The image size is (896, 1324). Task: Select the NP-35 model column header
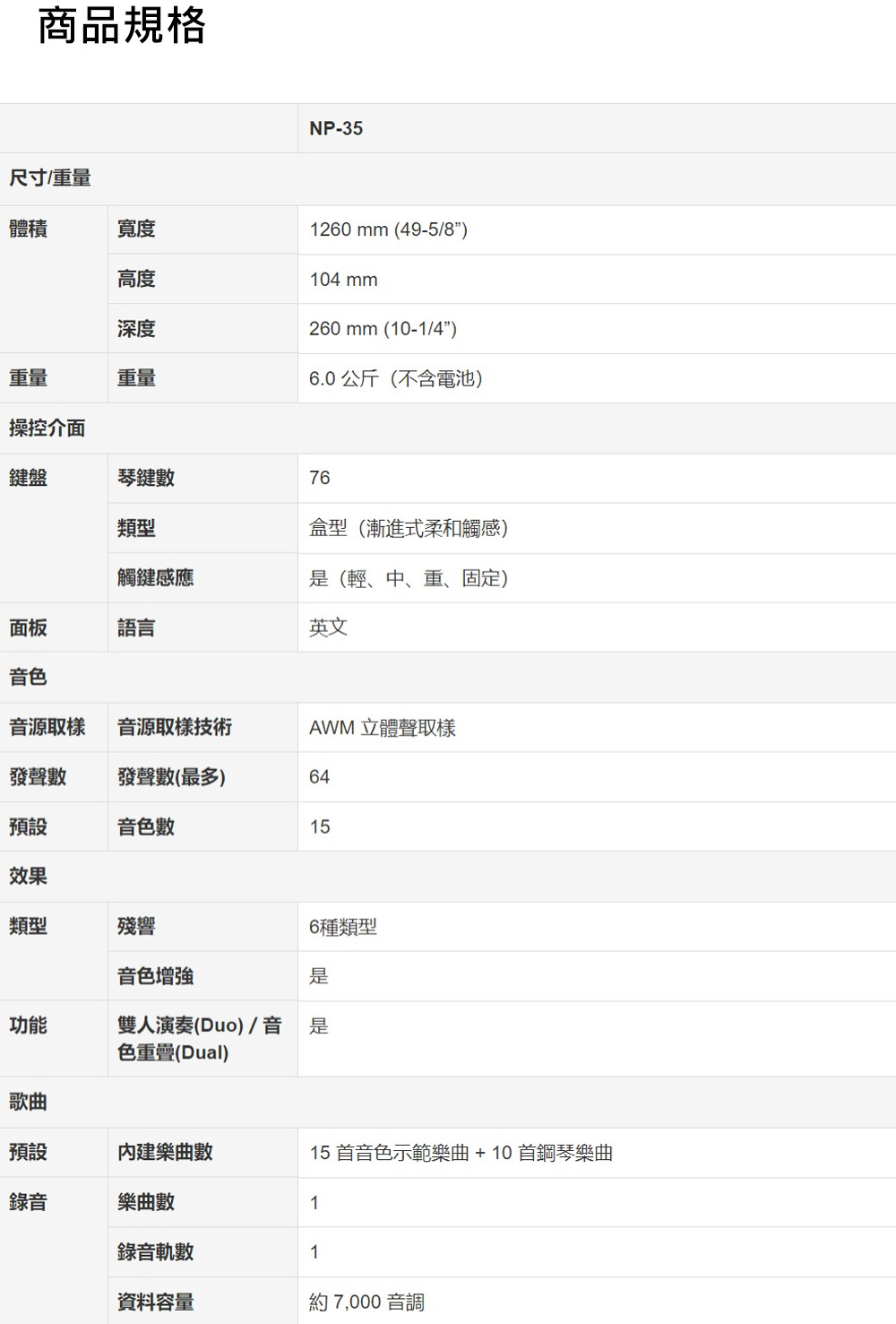(x=597, y=128)
